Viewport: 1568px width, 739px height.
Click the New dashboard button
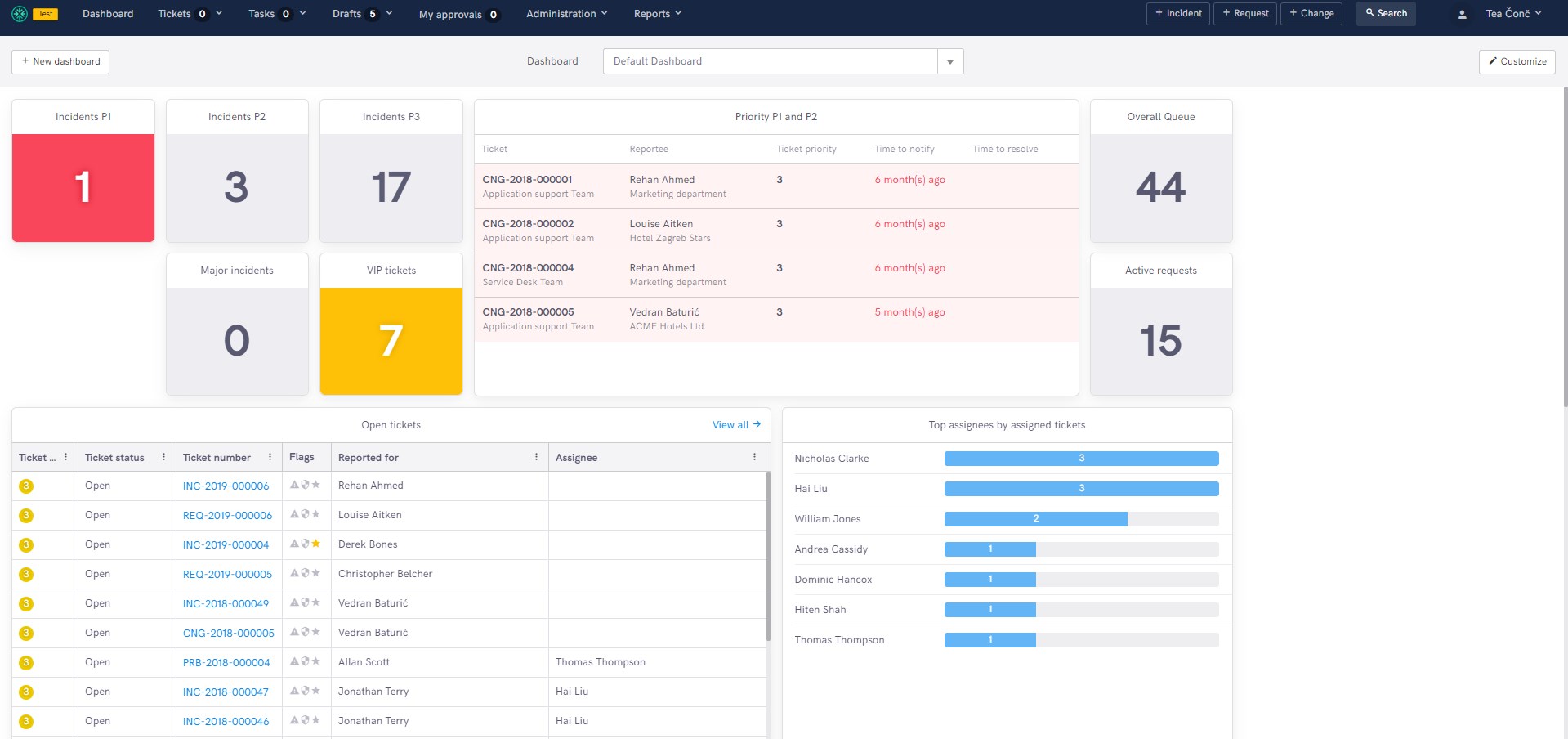60,61
